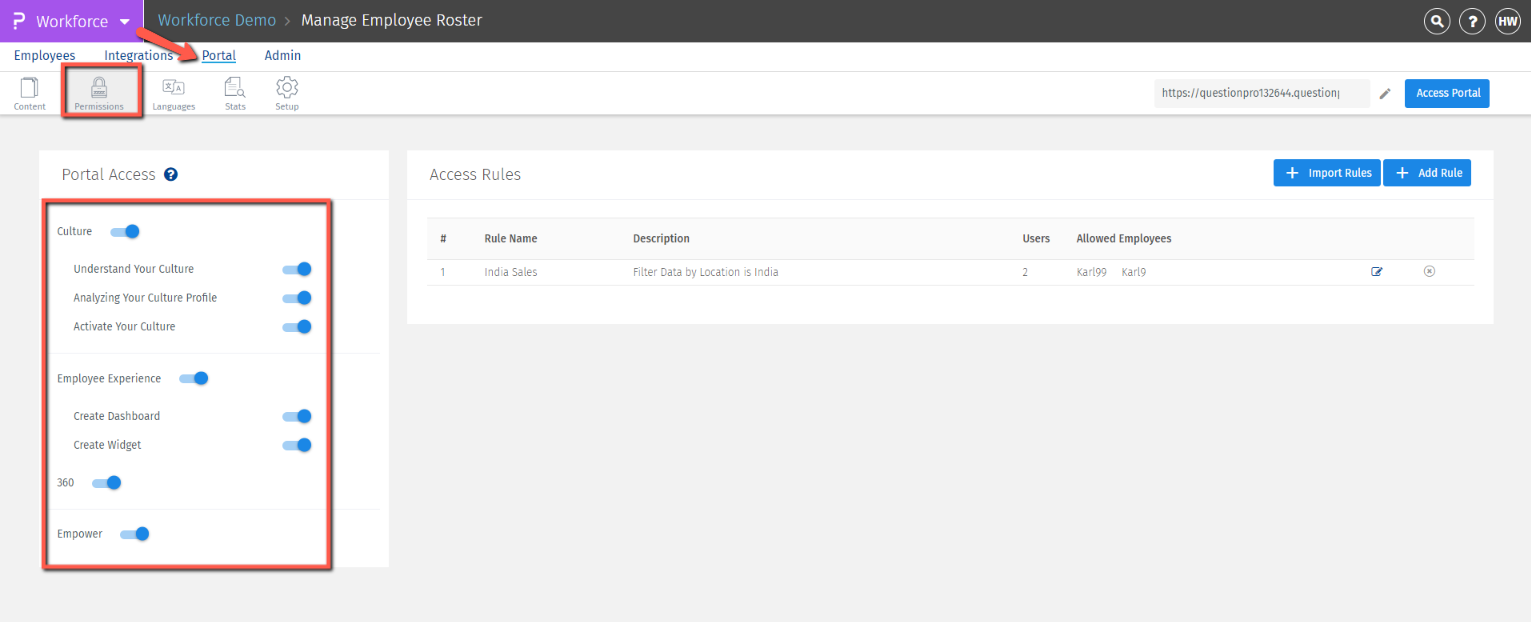Click the pencil icon beside portal URL
1531x622 pixels.
(1385, 94)
